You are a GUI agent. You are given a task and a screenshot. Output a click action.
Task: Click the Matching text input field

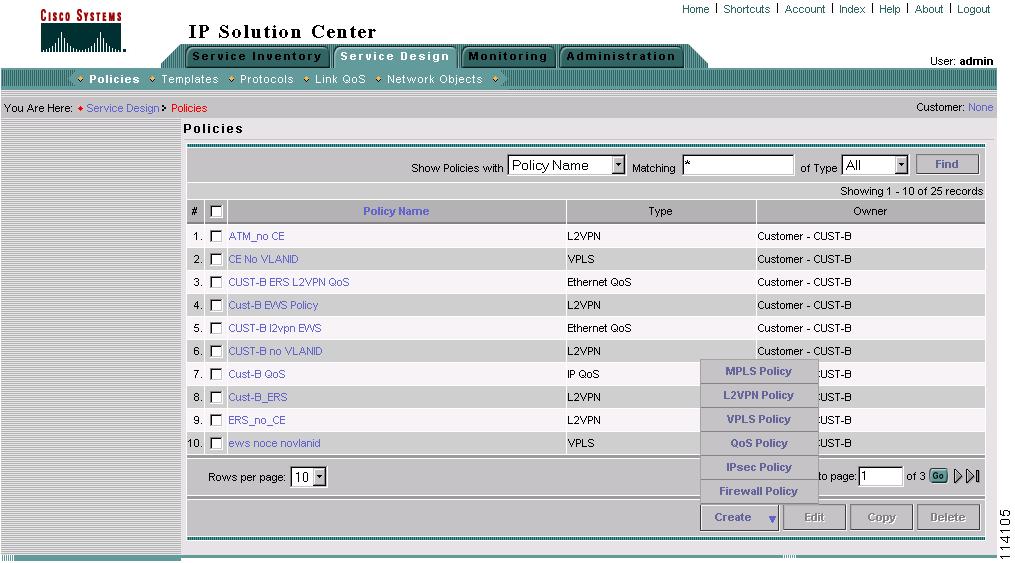pos(738,165)
